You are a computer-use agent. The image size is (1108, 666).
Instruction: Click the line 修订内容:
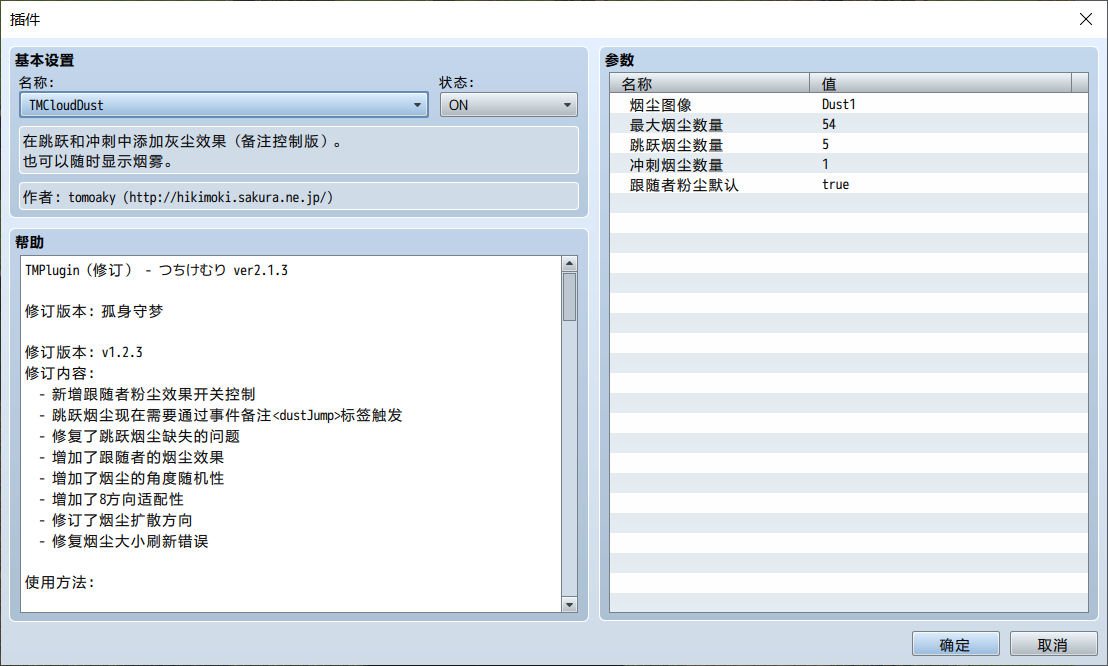click(59, 373)
